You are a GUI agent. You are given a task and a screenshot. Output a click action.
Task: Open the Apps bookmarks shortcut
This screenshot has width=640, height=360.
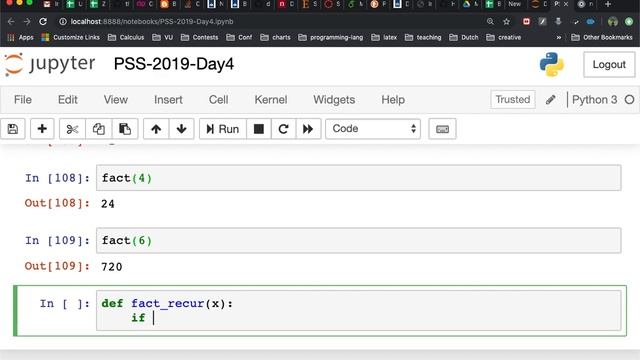(x=21, y=38)
